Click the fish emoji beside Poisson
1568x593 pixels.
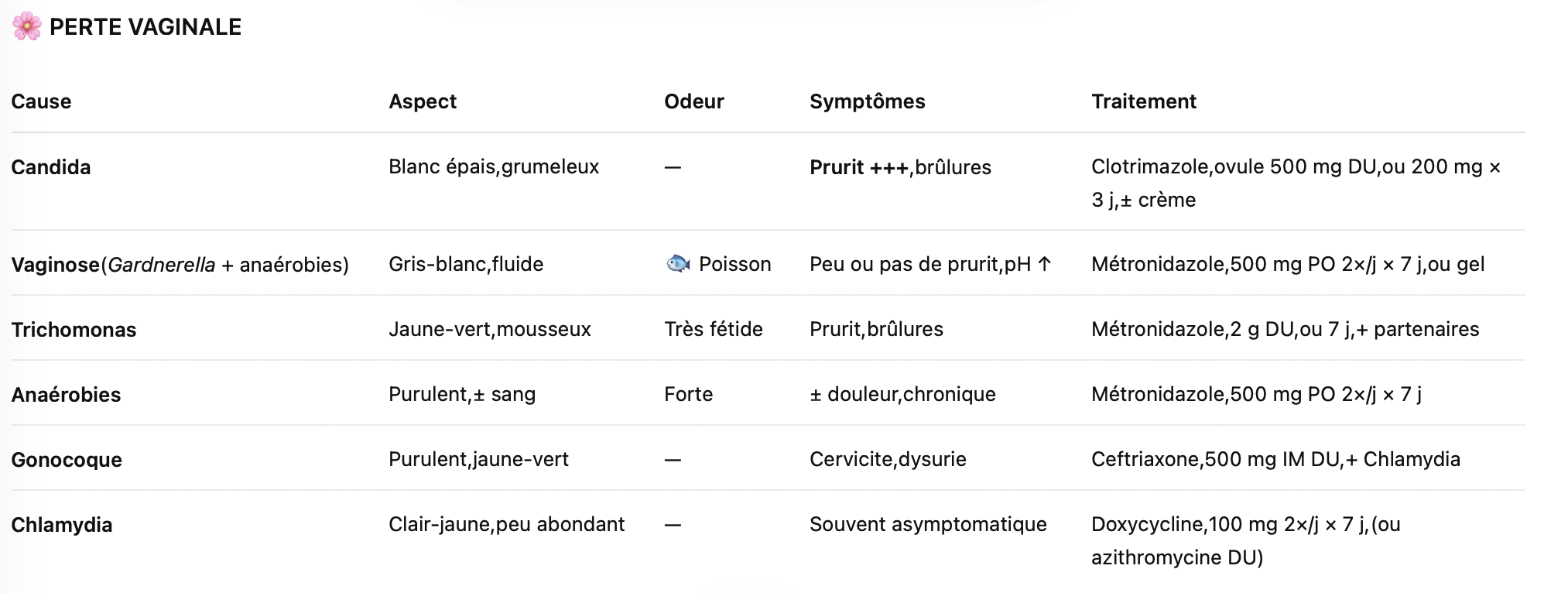click(678, 264)
